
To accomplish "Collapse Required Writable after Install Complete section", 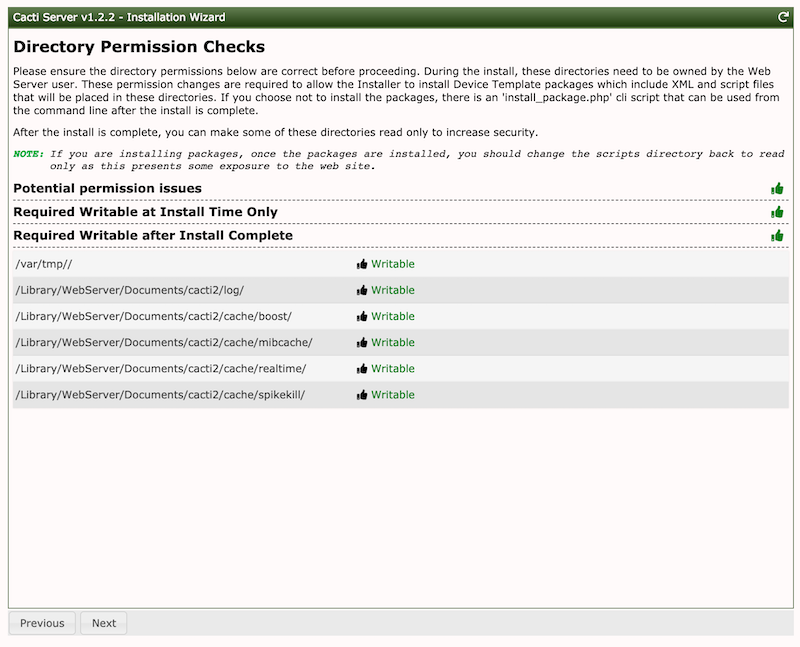I will click(153, 235).
